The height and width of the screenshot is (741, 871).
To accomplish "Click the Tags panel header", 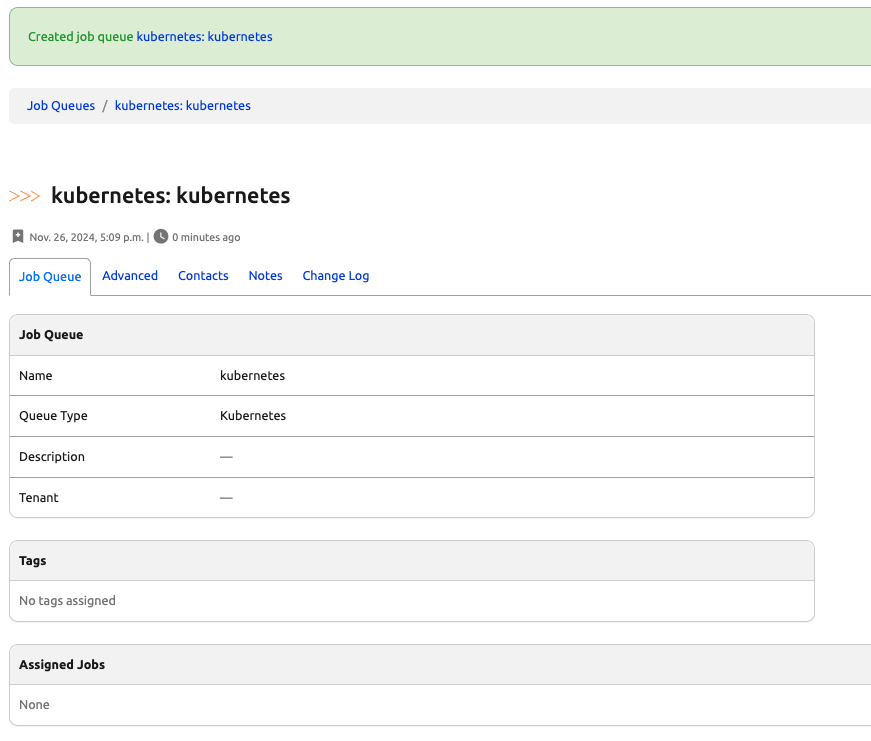I will [x=33, y=561].
